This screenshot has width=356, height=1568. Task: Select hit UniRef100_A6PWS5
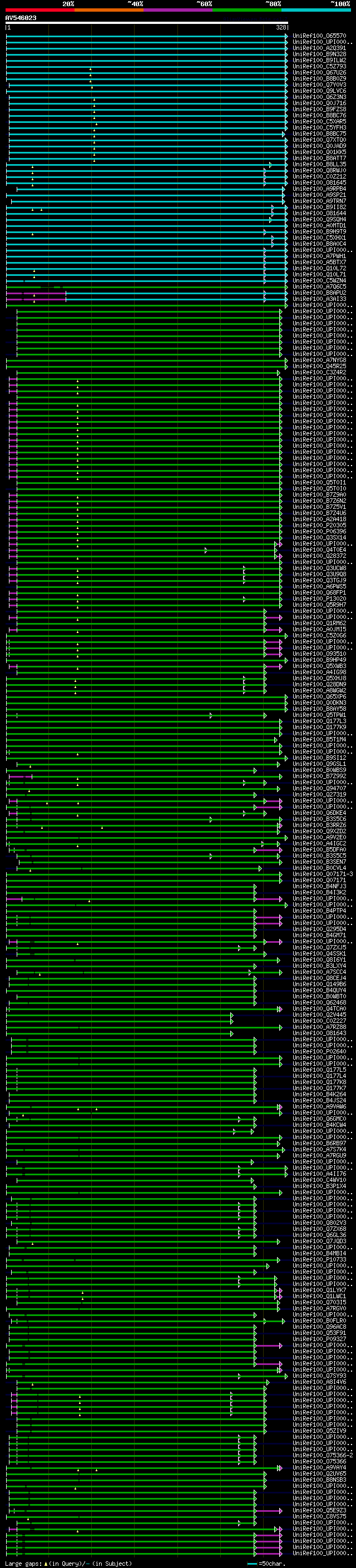[x=319, y=586]
